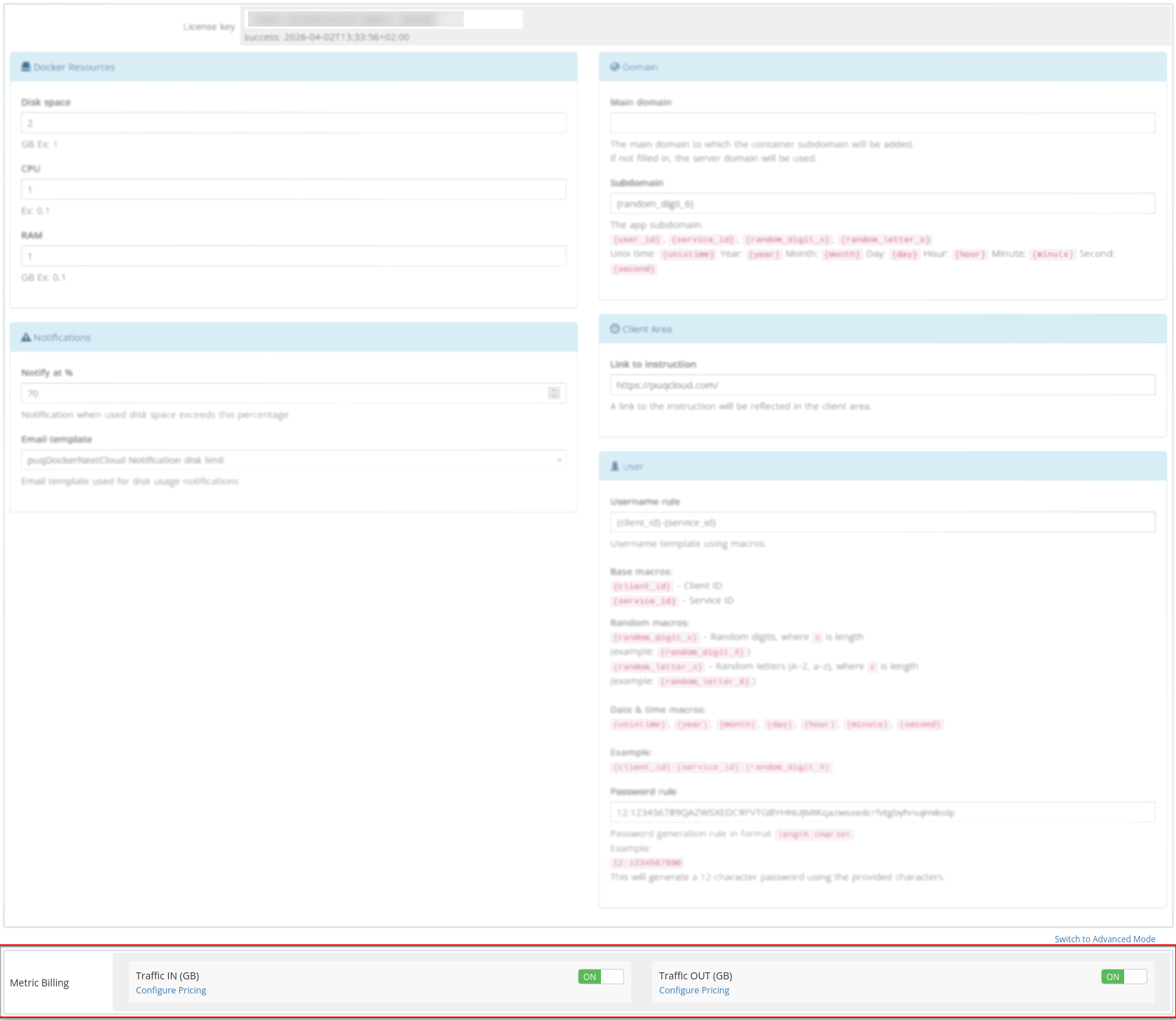Image resolution: width=1176 pixels, height=1020 pixels.
Task: Click the RAM input field
Action: (293, 256)
